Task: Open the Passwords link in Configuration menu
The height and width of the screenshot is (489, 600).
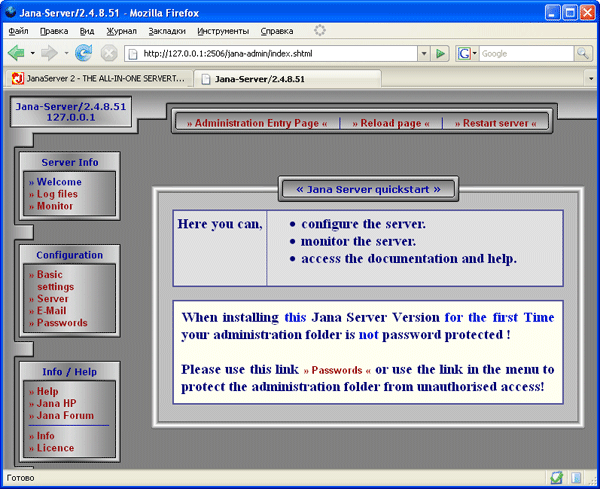Action: (x=58, y=323)
